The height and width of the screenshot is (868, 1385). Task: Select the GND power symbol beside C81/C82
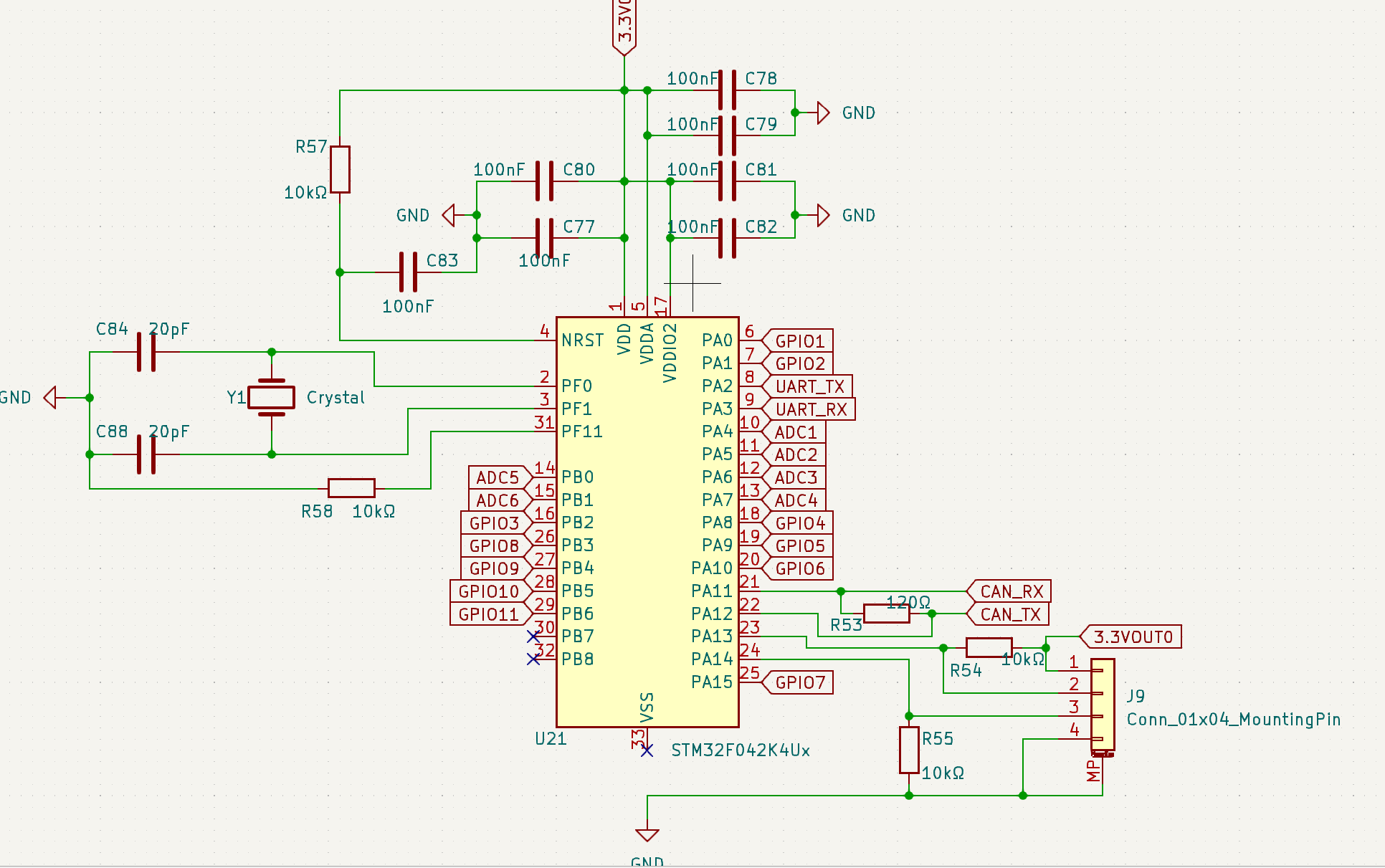(x=823, y=215)
